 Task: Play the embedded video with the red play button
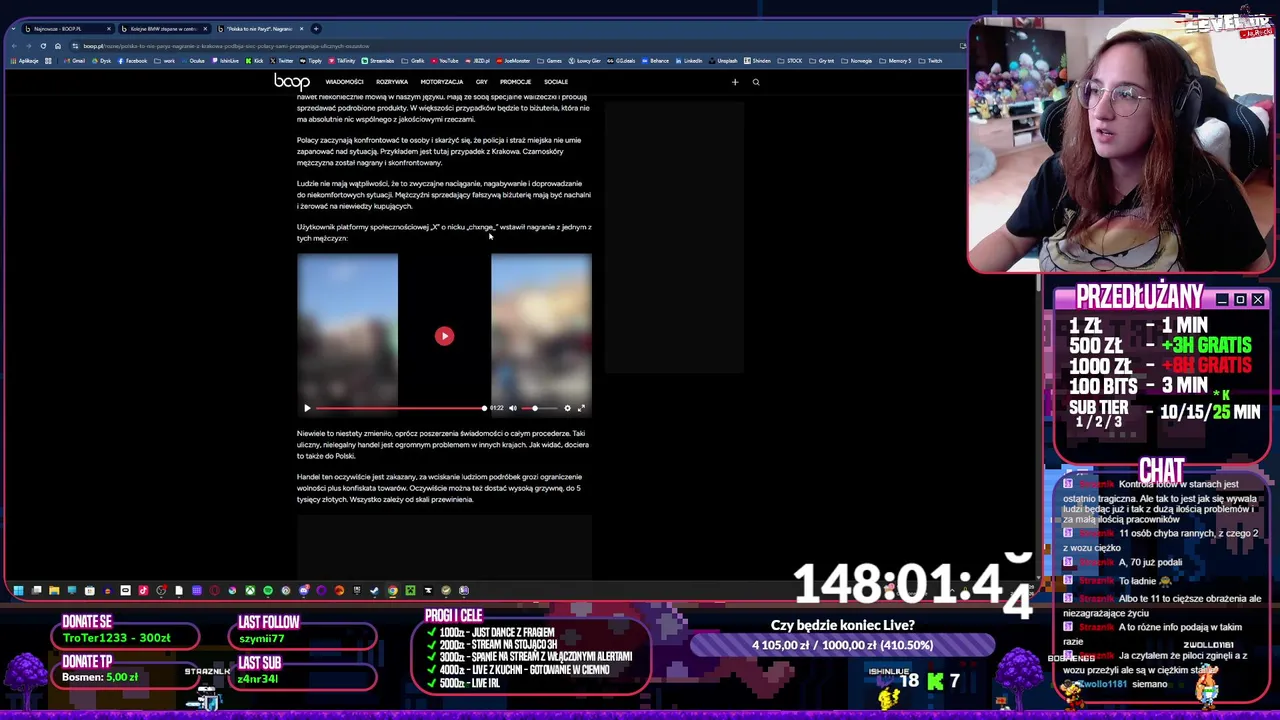444,336
